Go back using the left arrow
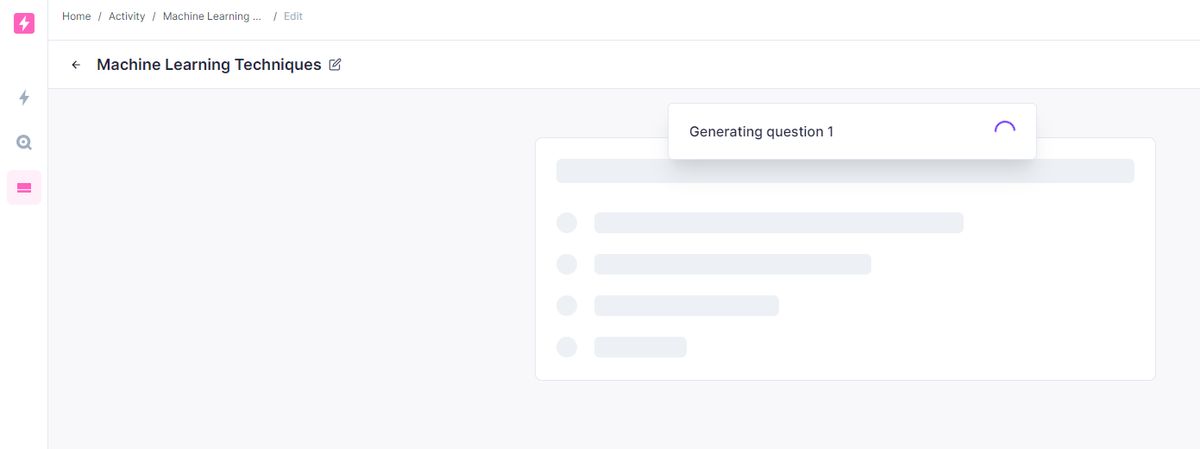Viewport: 1200px width, 449px height. point(76,65)
